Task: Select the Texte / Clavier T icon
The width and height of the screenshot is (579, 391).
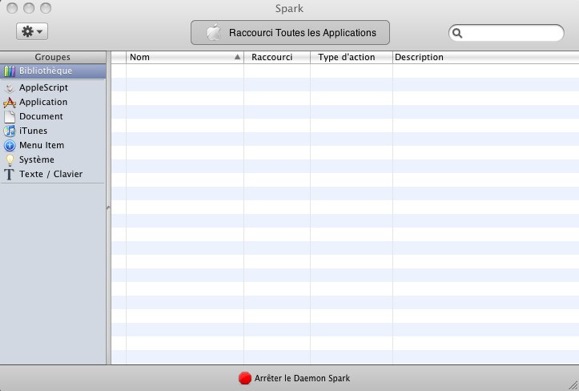Action: tap(9, 174)
